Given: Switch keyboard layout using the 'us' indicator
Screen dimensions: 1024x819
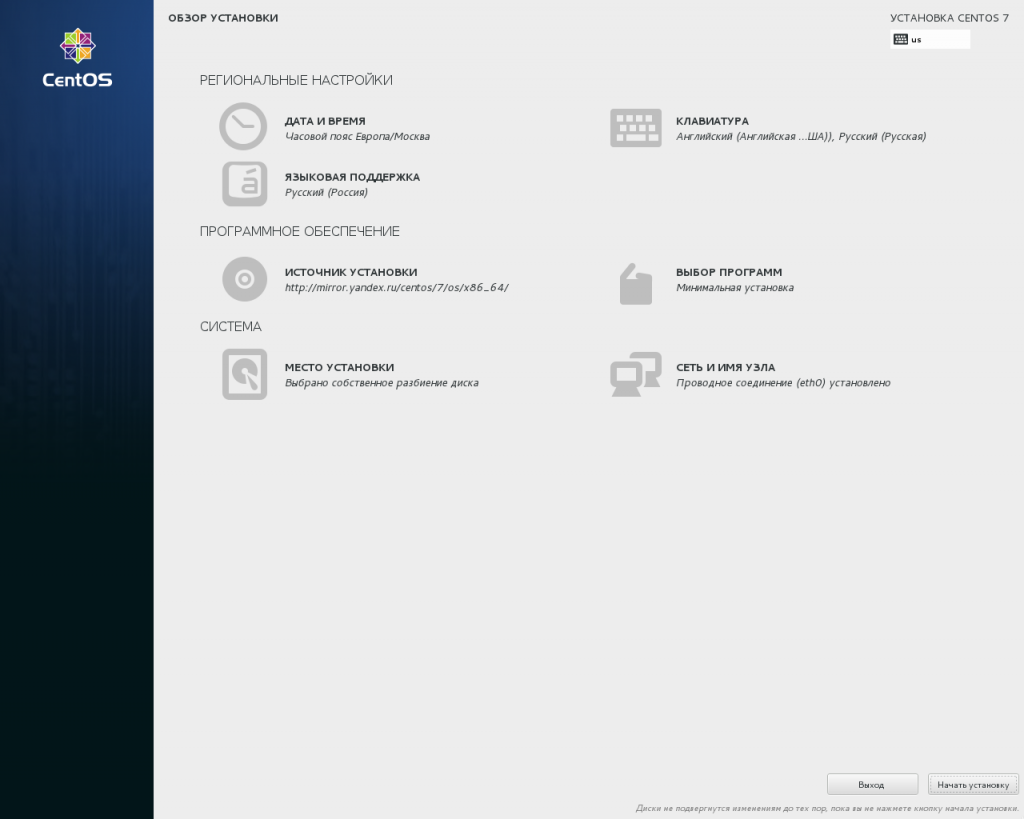Looking at the screenshot, I should coord(930,40).
